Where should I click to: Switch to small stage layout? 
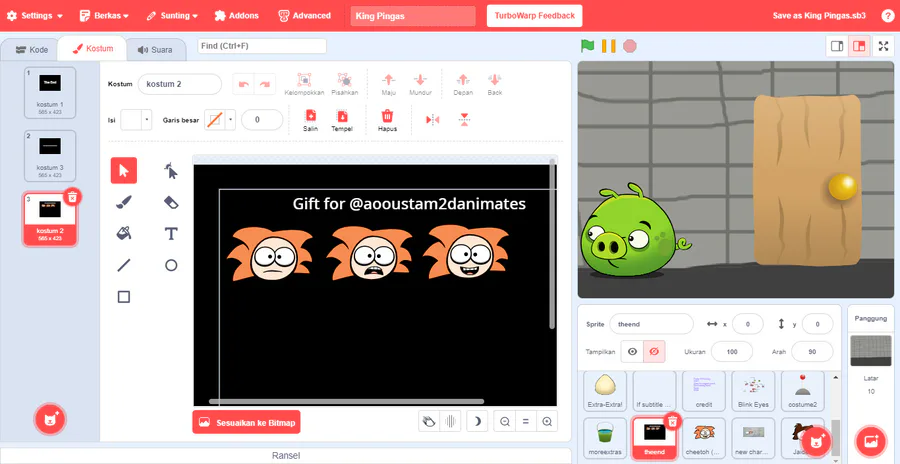(x=837, y=47)
